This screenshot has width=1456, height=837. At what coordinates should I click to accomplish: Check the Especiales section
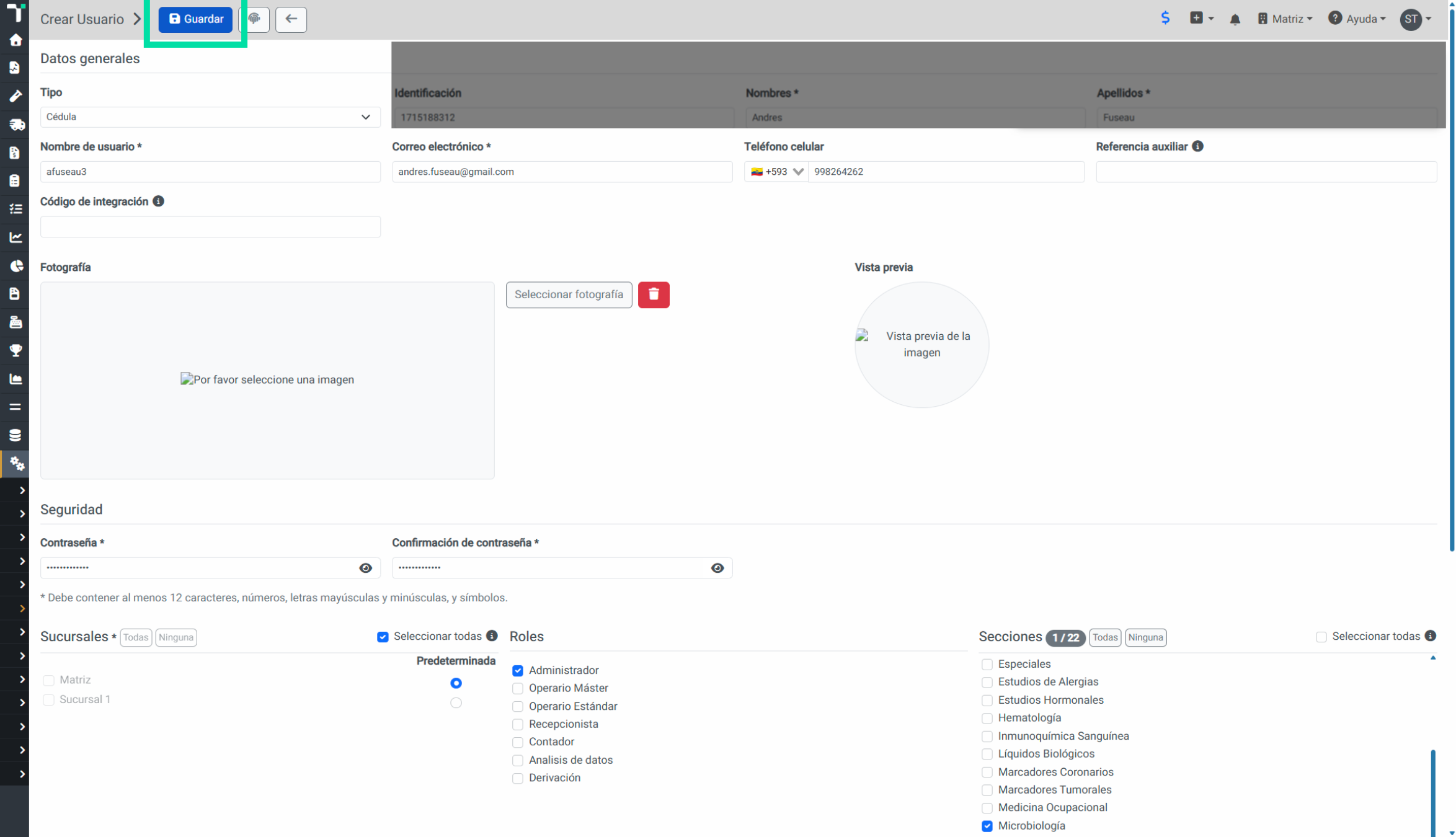click(987, 664)
